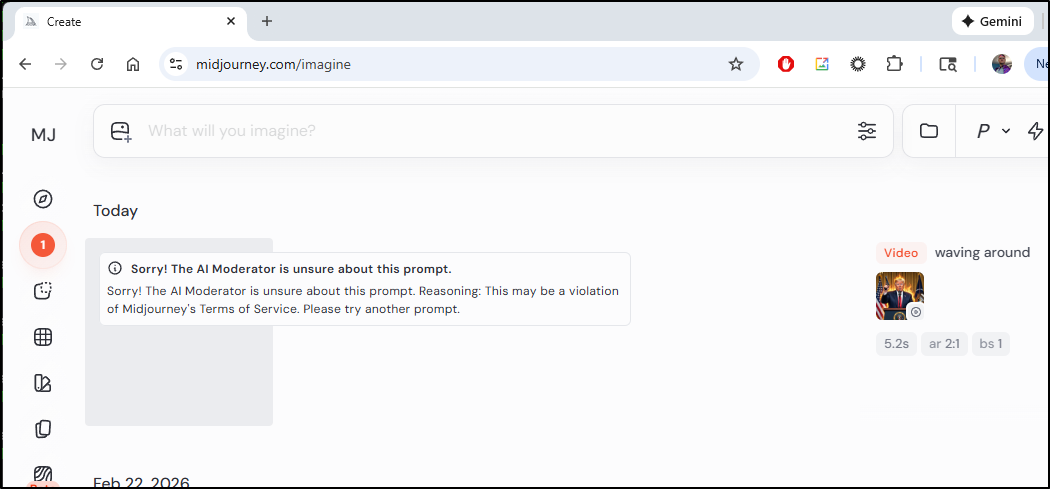Open the Personalize swatch icon in sidebar
The image size is (1050, 489).
[43, 383]
